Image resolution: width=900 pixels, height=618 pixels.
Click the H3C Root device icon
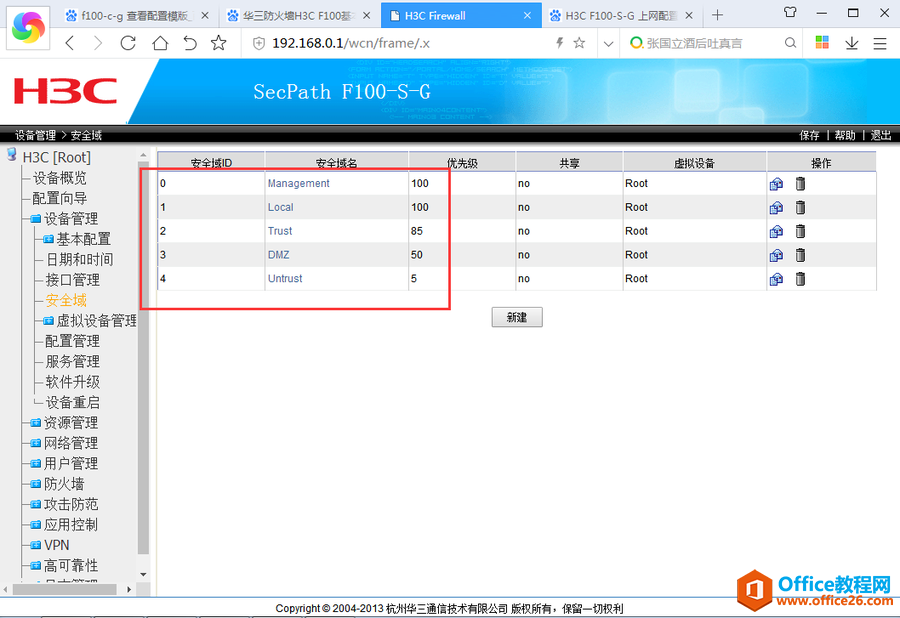point(11,155)
